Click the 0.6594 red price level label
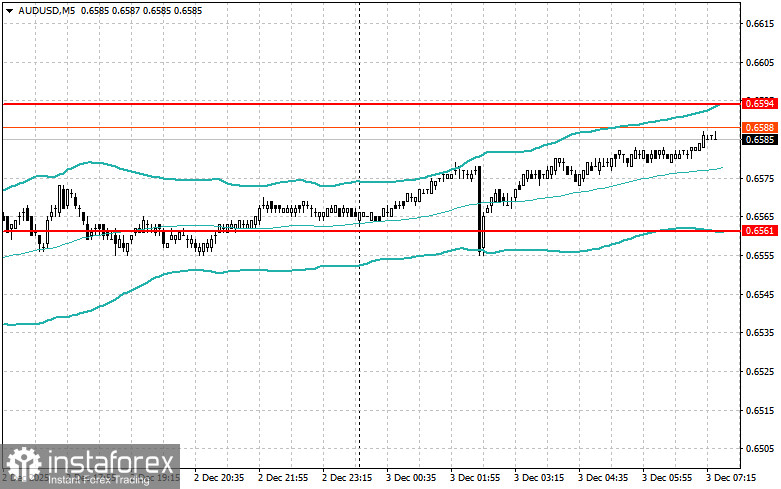 [760, 104]
